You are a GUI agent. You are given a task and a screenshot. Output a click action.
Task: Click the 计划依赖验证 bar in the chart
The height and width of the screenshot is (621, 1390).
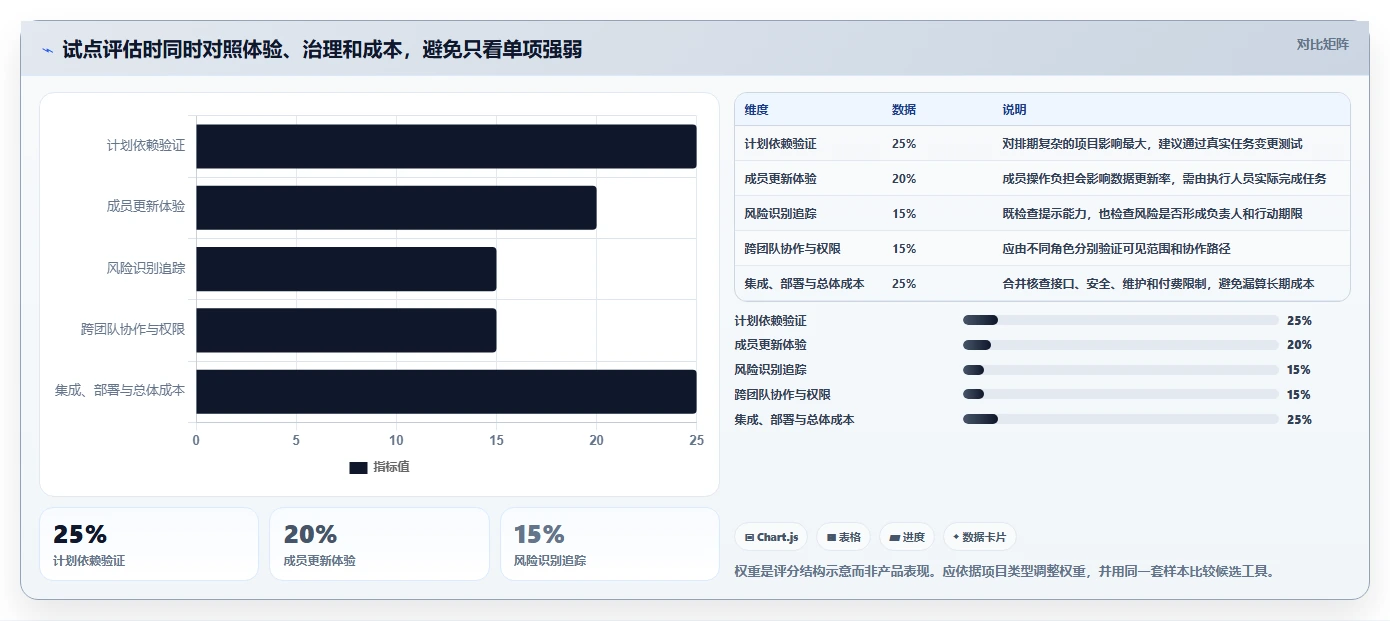(x=446, y=146)
